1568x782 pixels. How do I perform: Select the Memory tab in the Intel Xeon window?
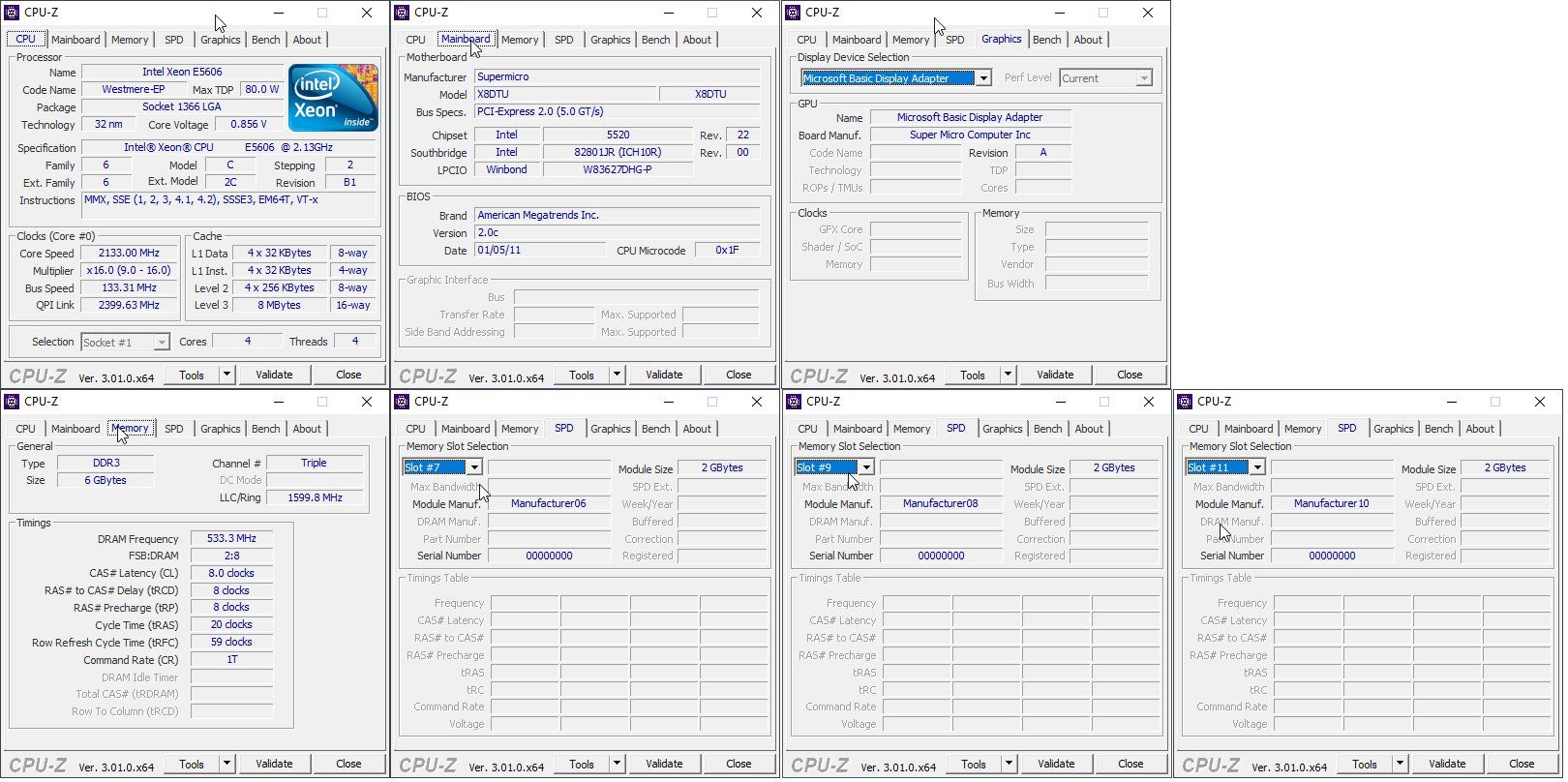[130, 40]
